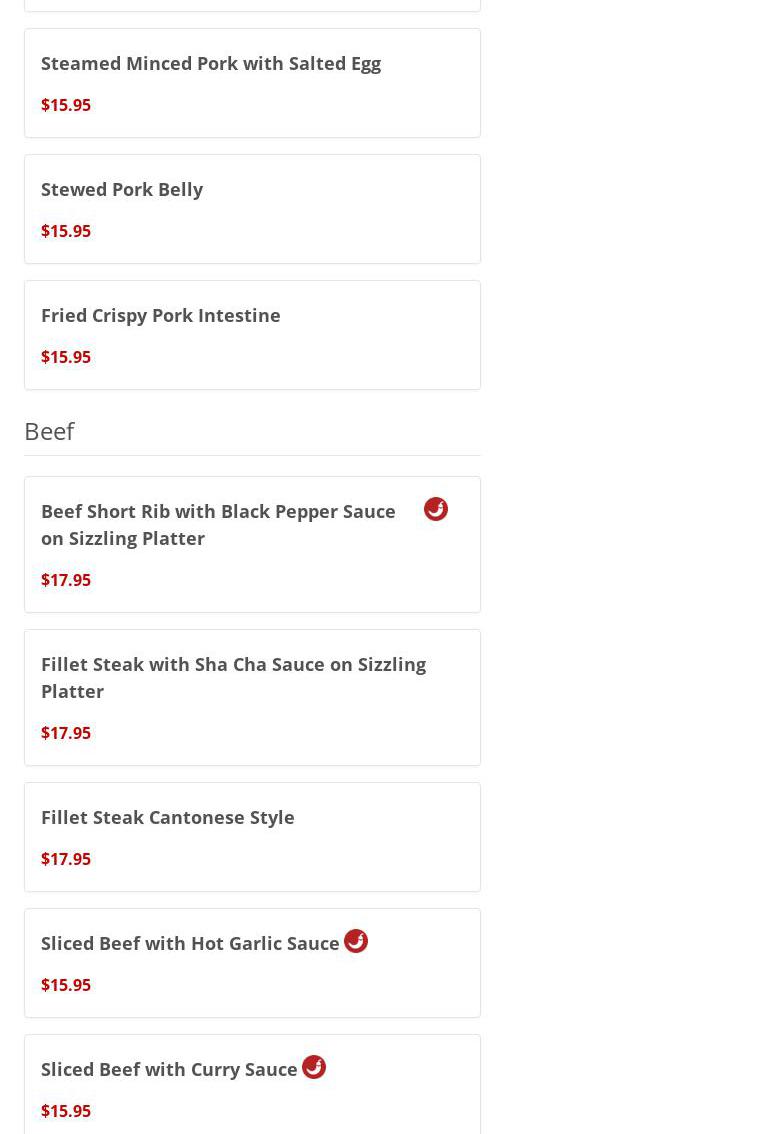Select Sliced Beef with Curry Sauce
This screenshot has height=1134, width=770.
[169, 1069]
